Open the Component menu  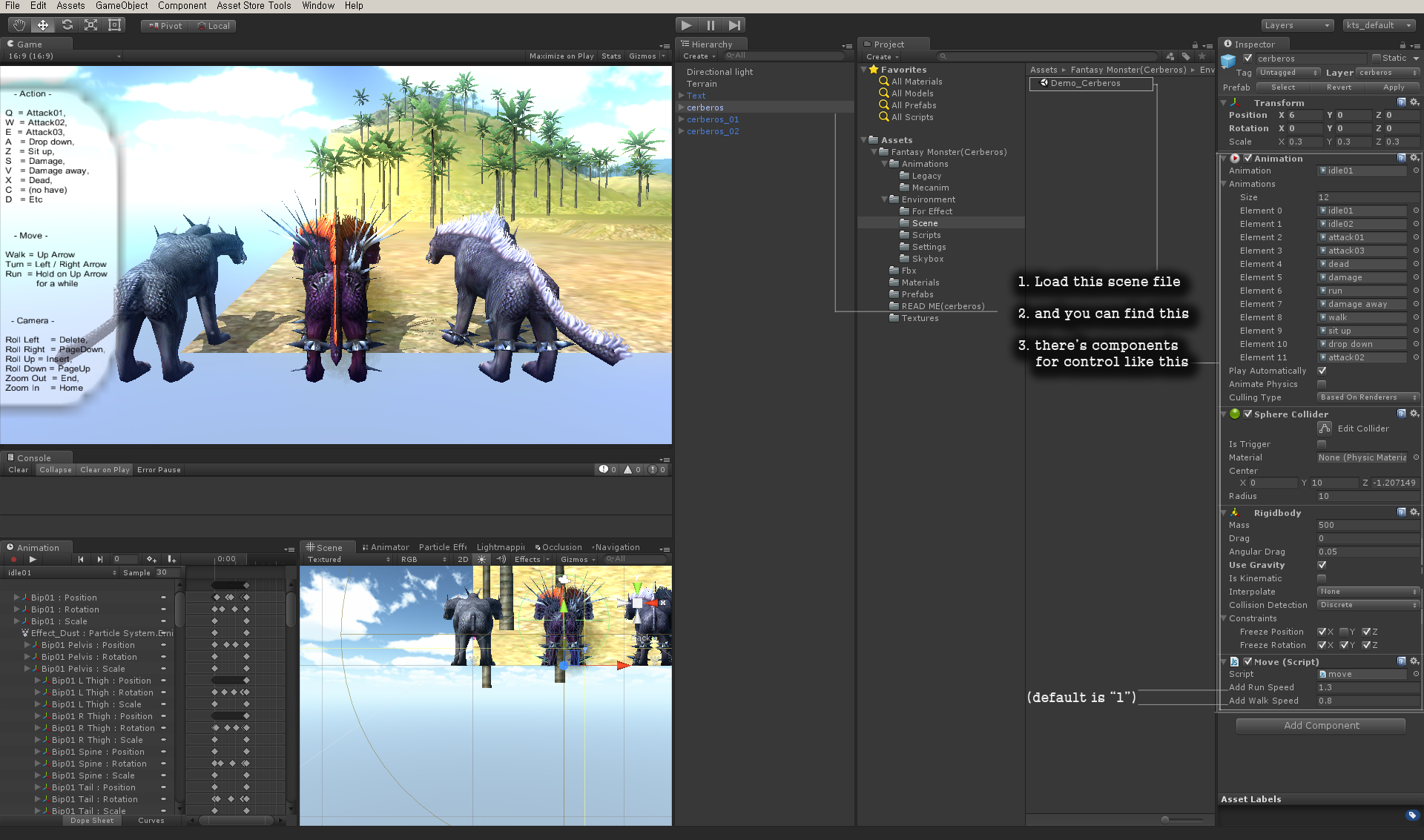pyautogui.click(x=182, y=6)
